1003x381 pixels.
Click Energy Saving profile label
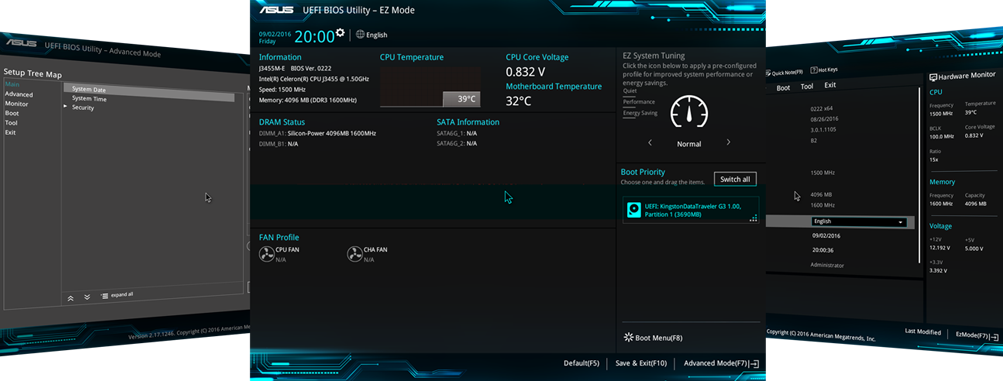[640, 113]
